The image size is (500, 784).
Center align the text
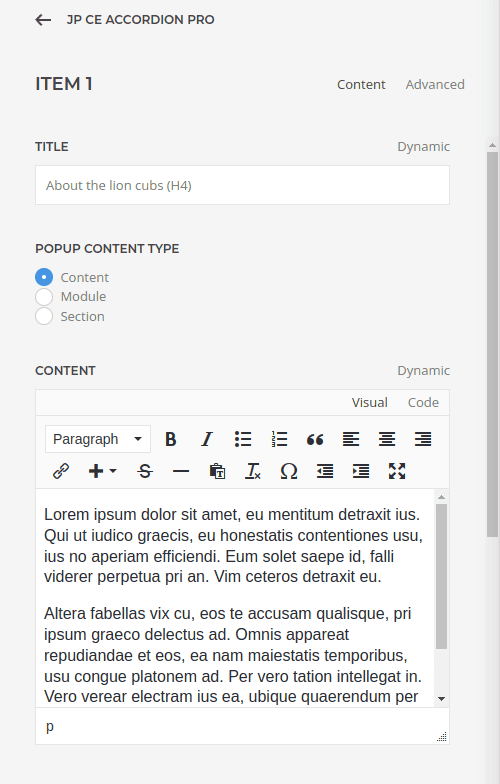click(387, 439)
